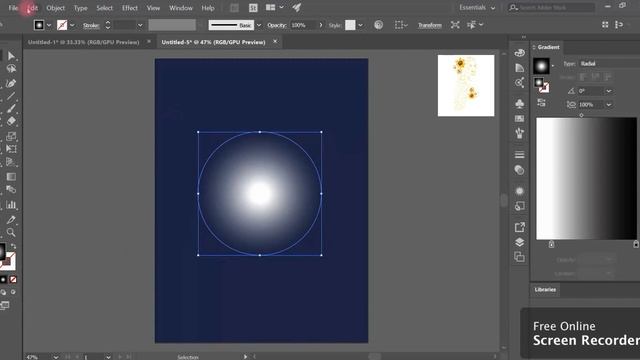
Task: Click the Adobe Stock St icon
Action: 253,8
